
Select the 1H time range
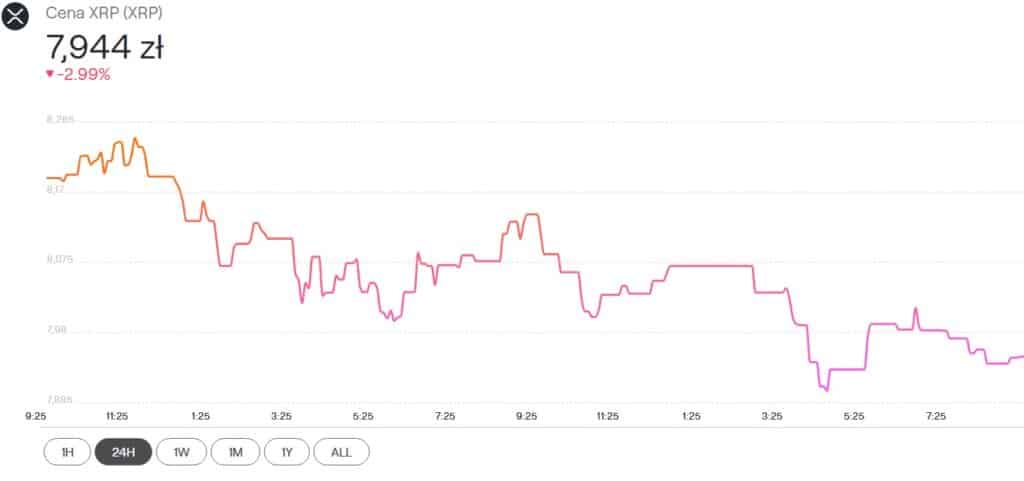click(x=67, y=452)
